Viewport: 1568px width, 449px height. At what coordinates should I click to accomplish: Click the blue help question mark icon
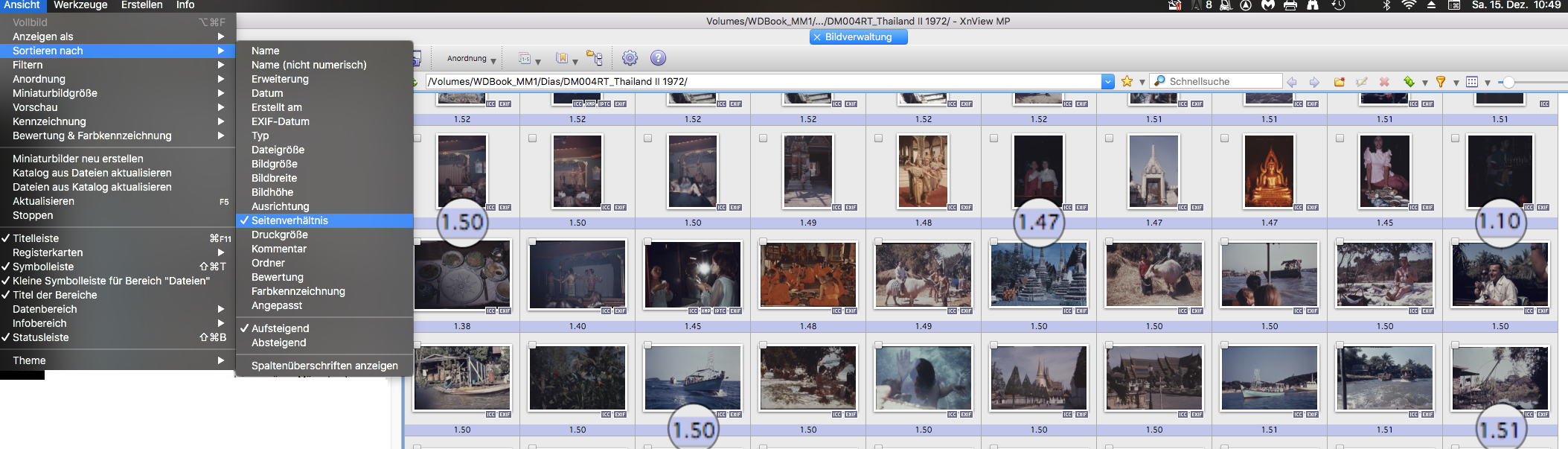point(658,58)
